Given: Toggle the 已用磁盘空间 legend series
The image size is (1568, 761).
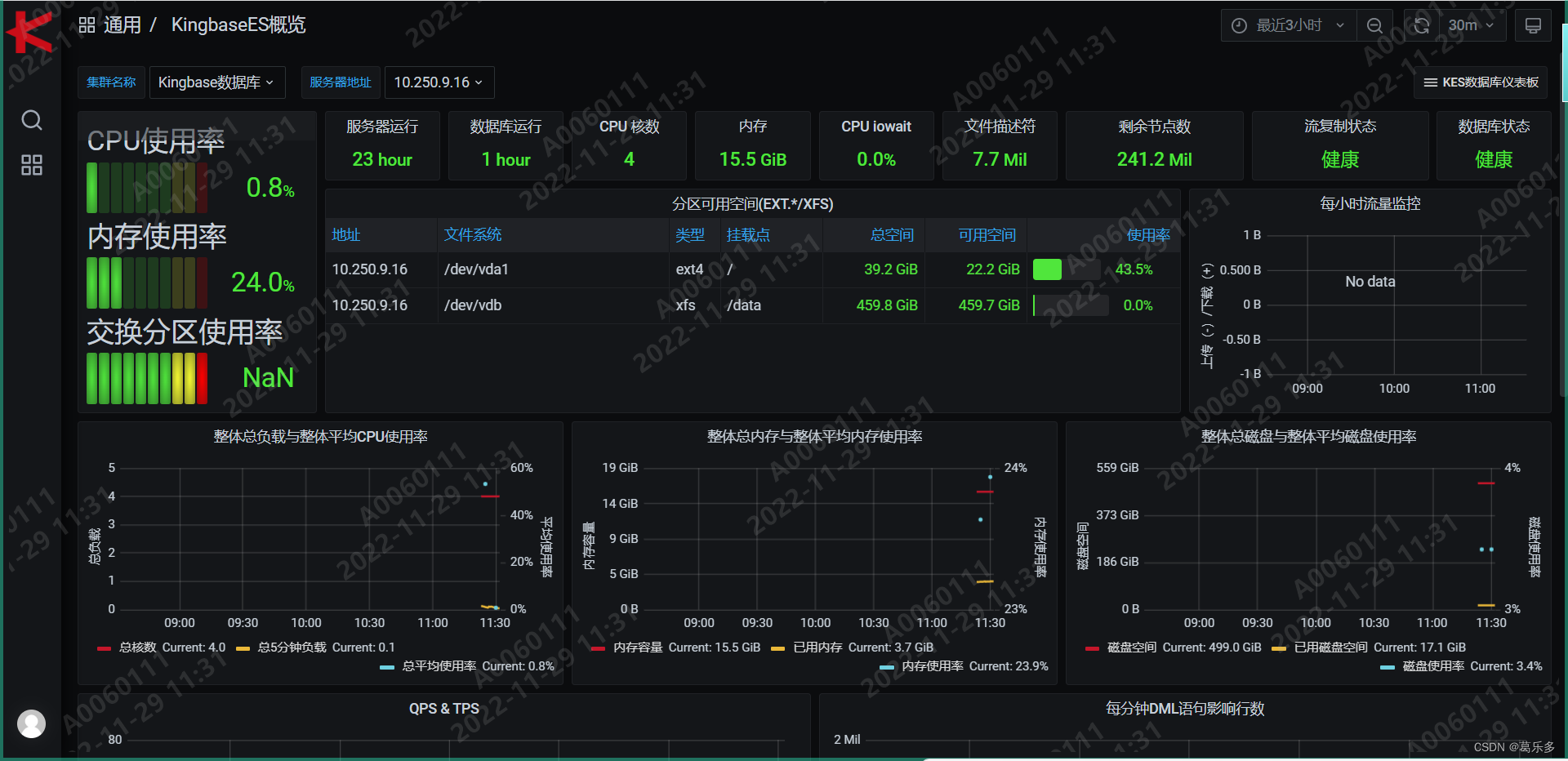Looking at the screenshot, I should pyautogui.click(x=1331, y=648).
